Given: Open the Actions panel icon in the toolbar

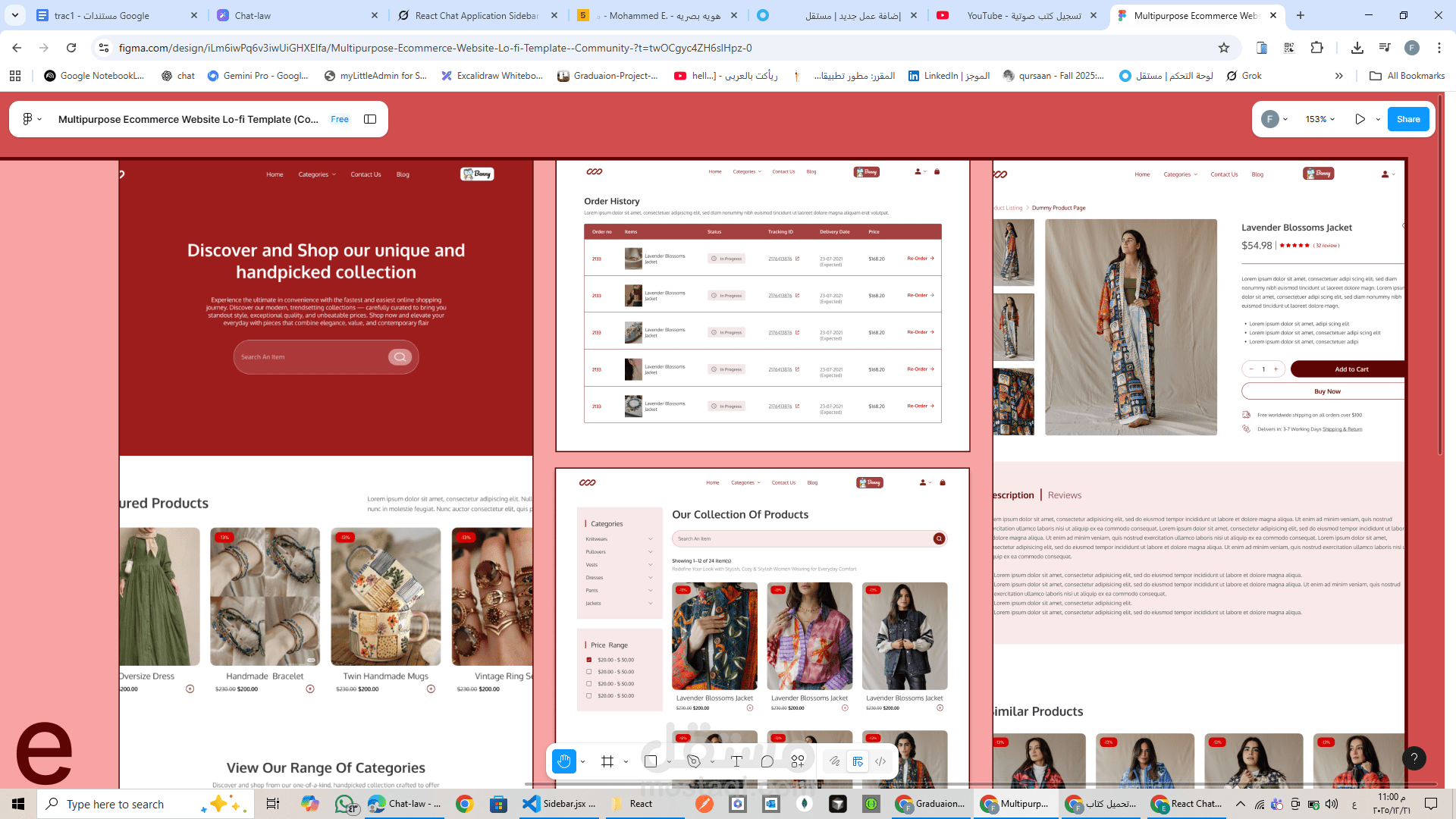Looking at the screenshot, I should click(797, 761).
